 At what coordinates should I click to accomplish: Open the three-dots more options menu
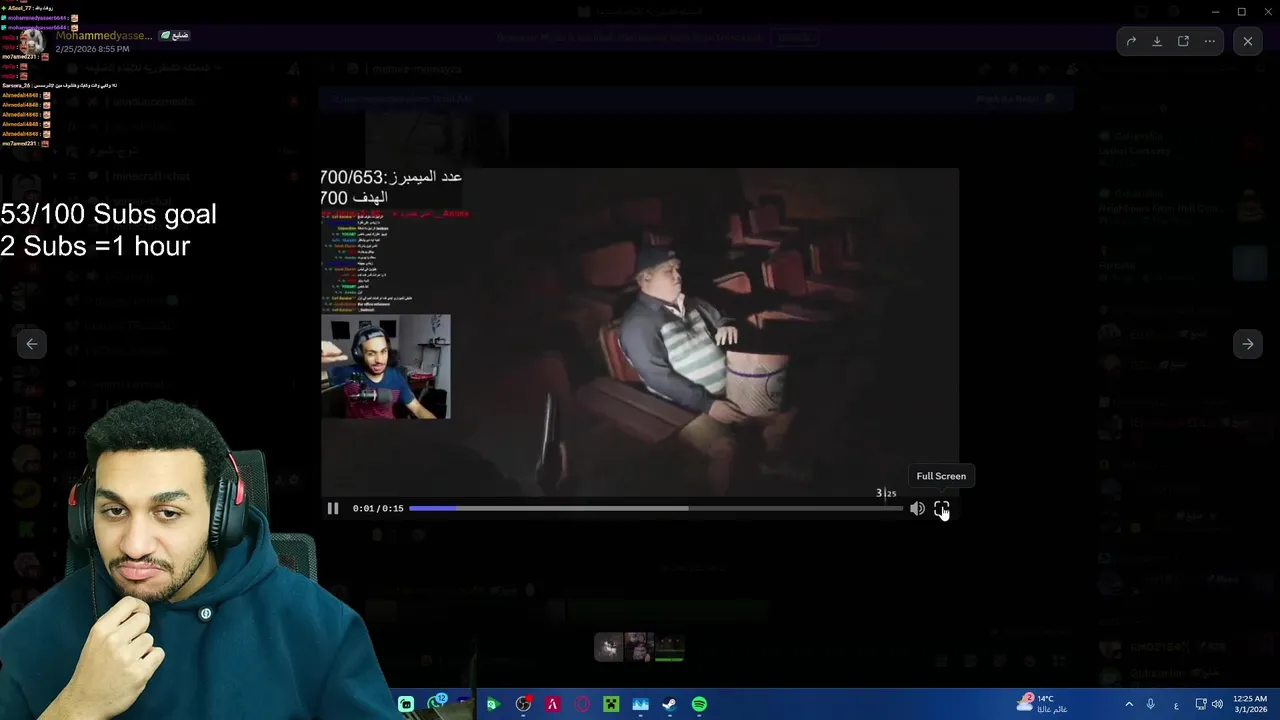(x=1209, y=41)
